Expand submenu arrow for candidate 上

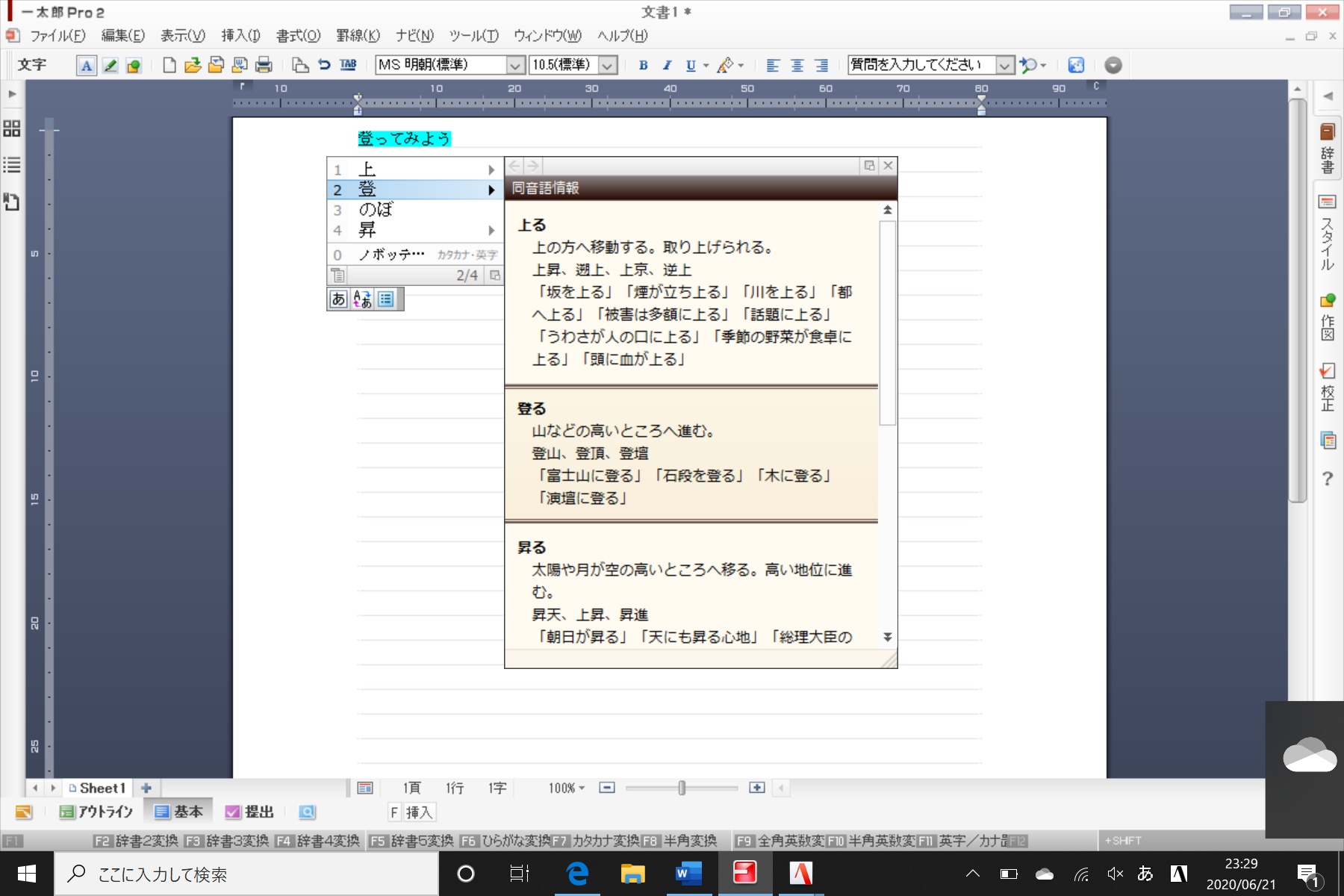(491, 169)
